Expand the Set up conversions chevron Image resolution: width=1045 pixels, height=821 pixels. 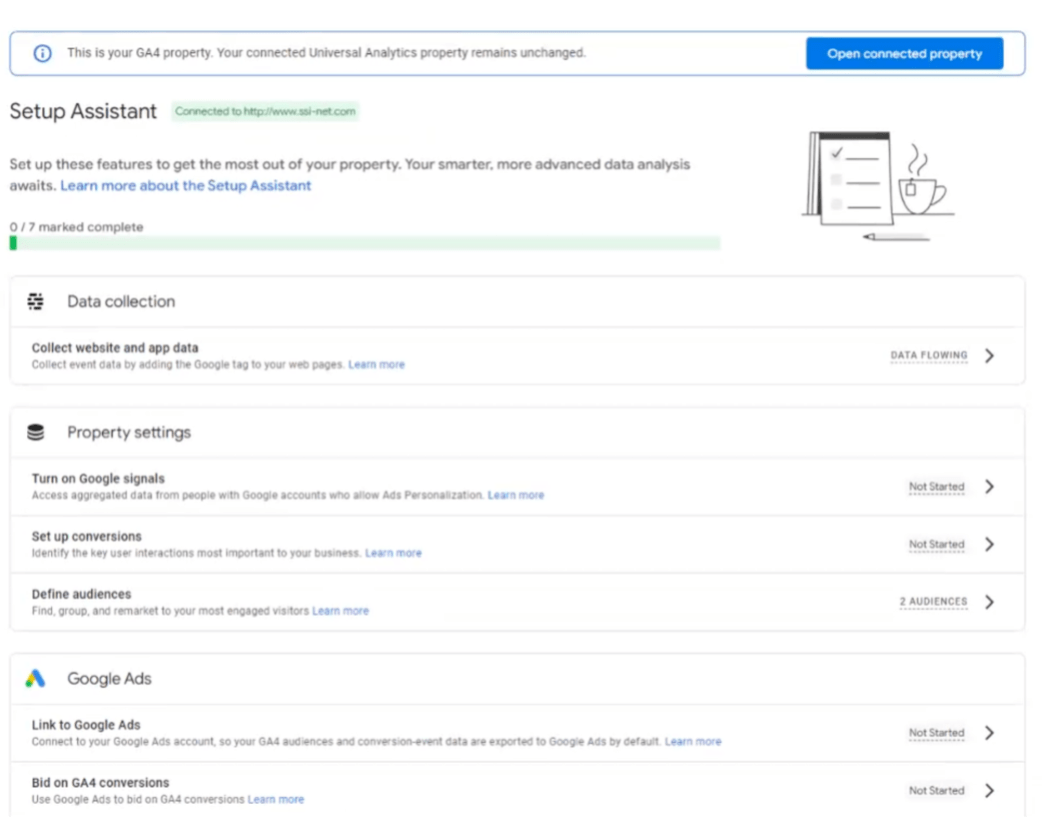[x=990, y=545]
